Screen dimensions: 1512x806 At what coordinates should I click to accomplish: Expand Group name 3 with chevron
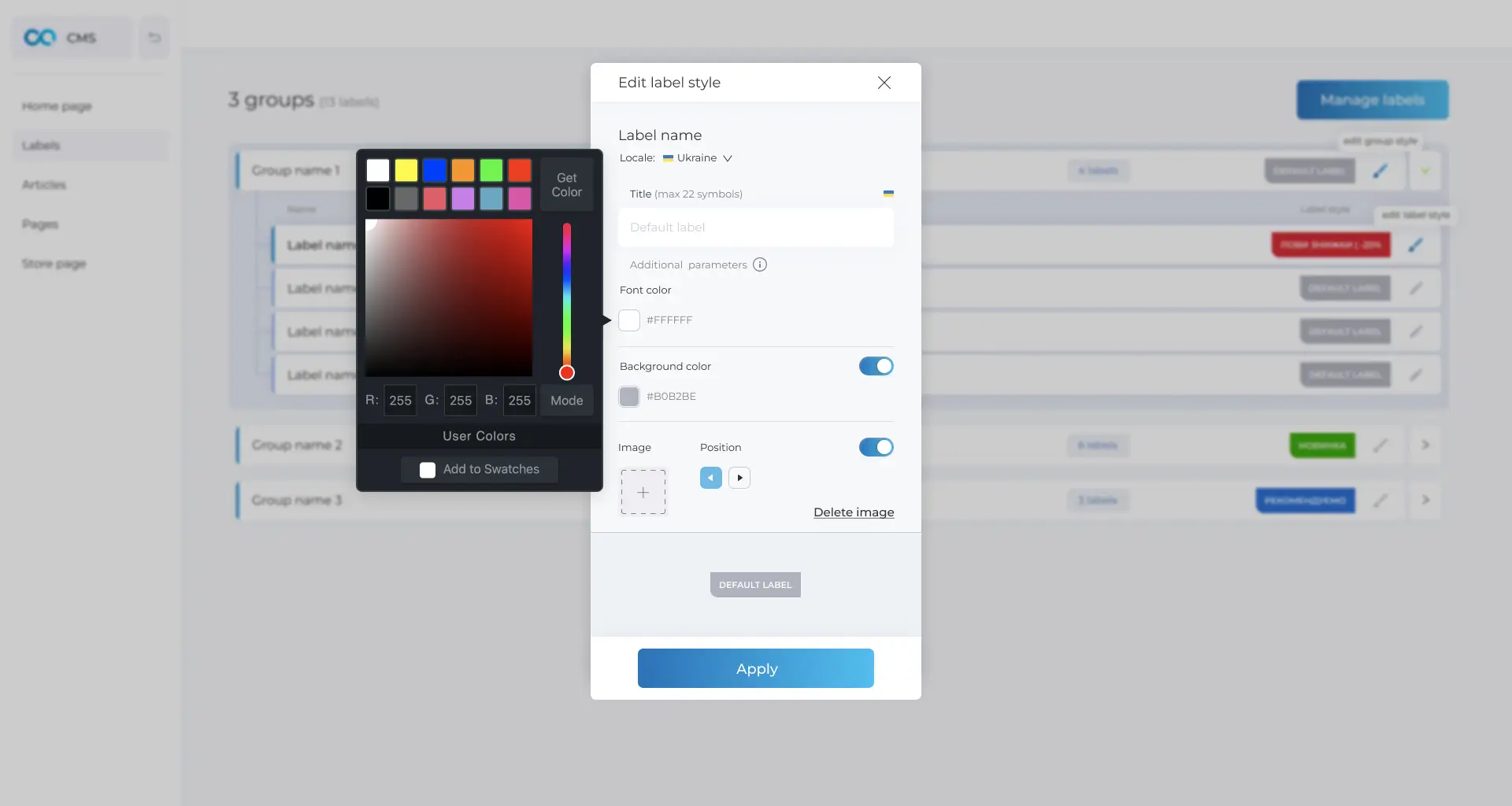[x=1425, y=500]
